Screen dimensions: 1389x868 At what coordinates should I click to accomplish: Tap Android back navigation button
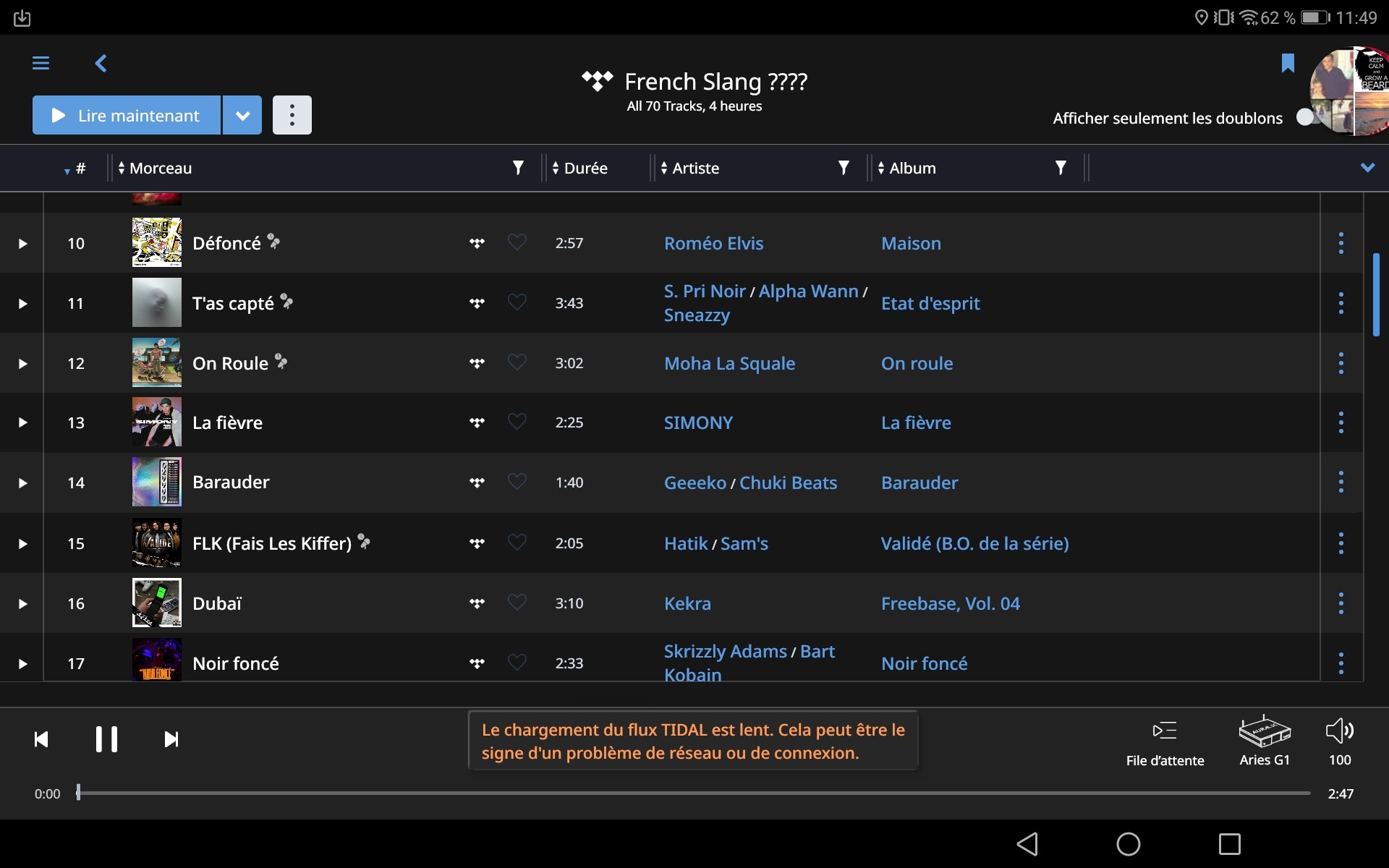(x=1027, y=844)
